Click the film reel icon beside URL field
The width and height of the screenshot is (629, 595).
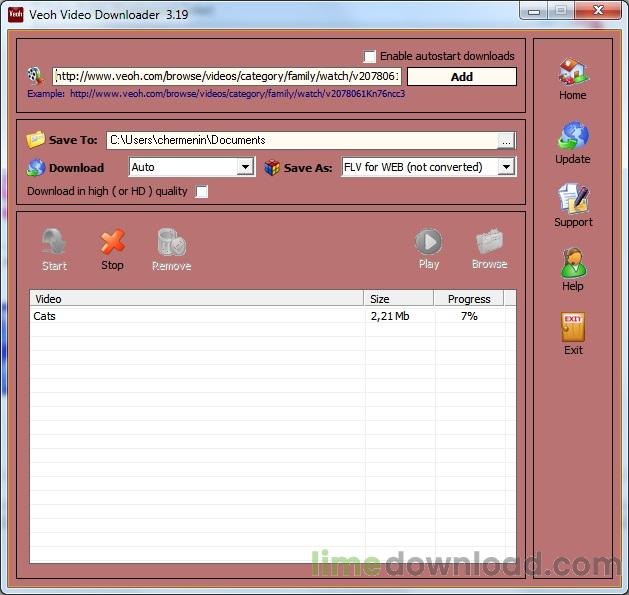click(x=36, y=75)
